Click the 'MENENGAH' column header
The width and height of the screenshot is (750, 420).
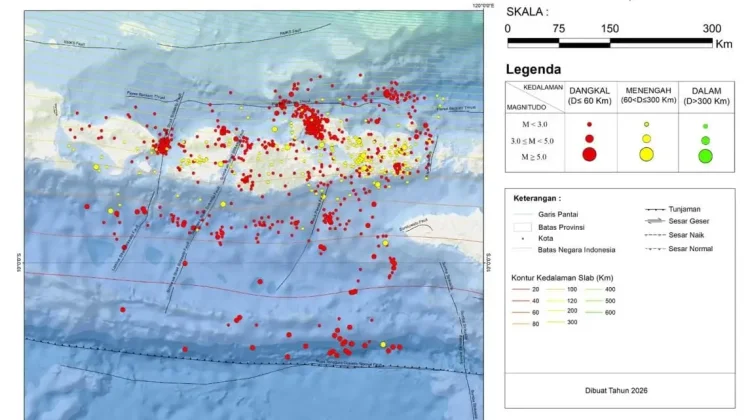(x=648, y=90)
